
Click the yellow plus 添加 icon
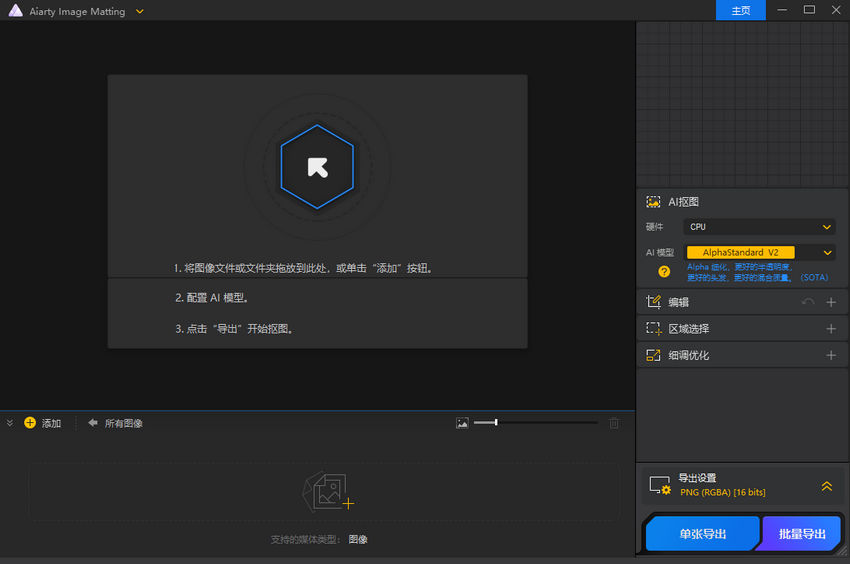[x=30, y=422]
